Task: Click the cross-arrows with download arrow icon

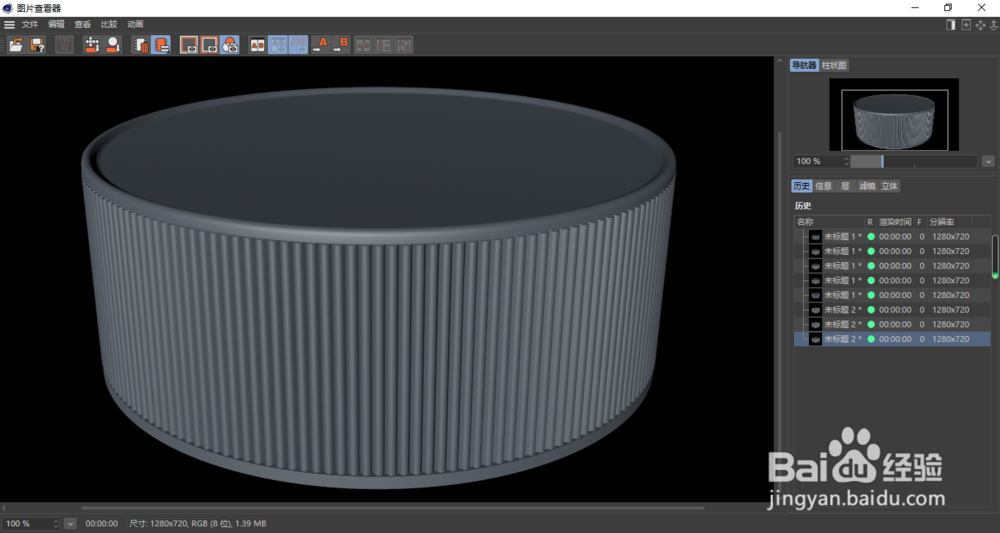Action: coord(92,45)
